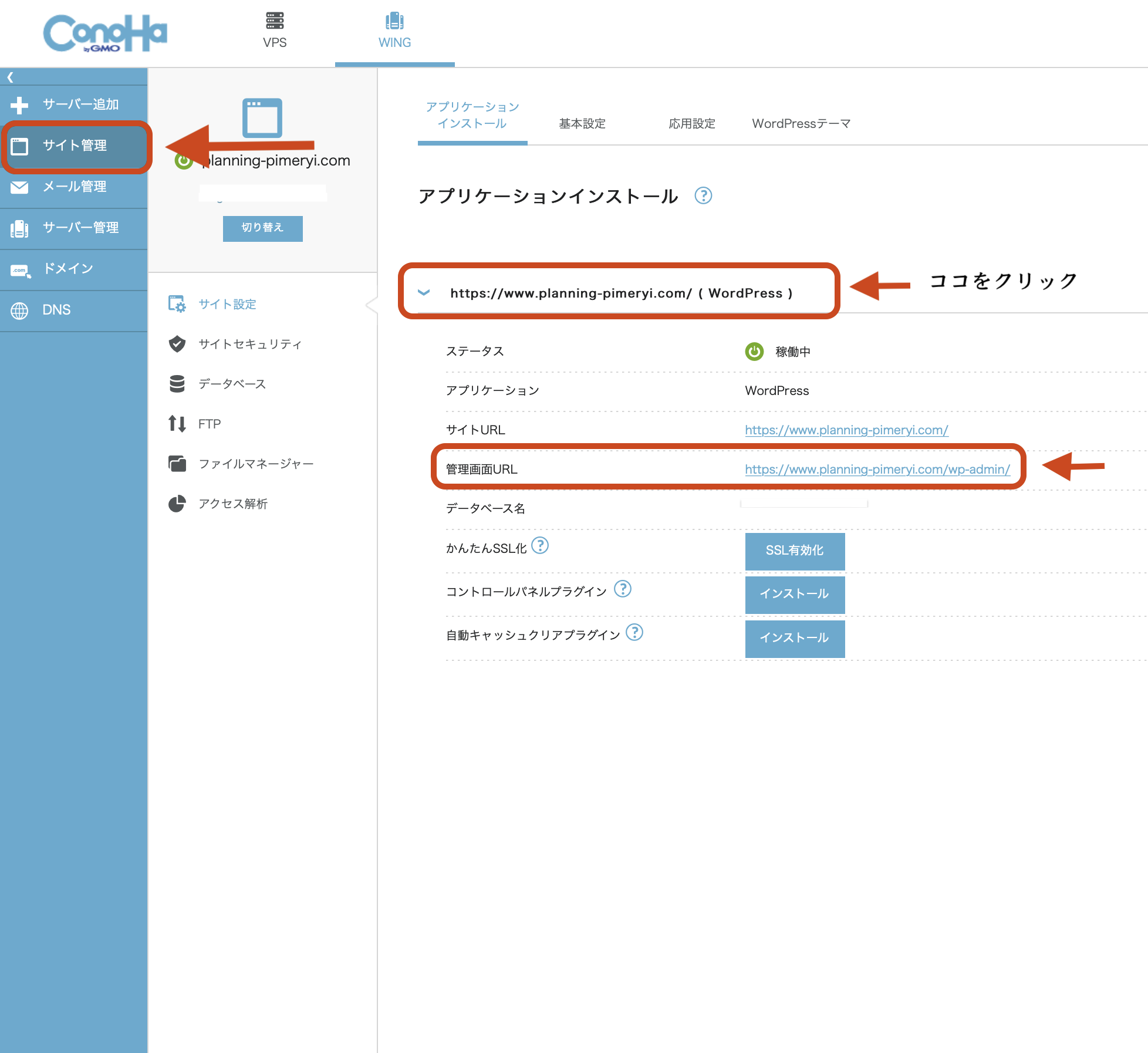The width and height of the screenshot is (1148, 1053).
Task: Click the up-down arrows FTP icon
Action: pyautogui.click(x=177, y=424)
